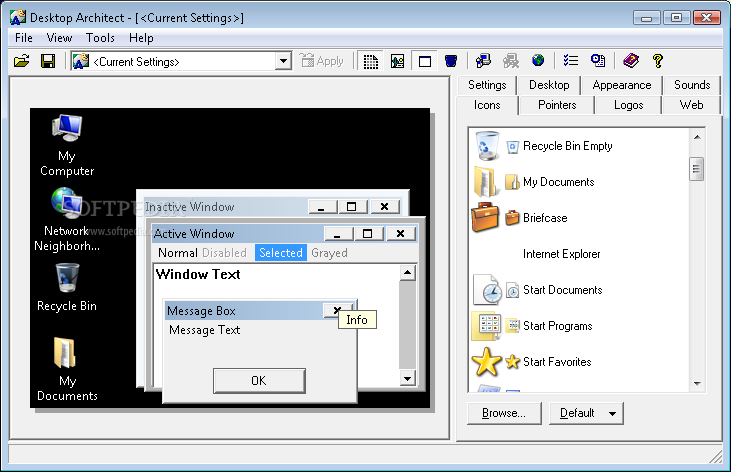
Task: Select Start Documents in the icon list
Action: coord(562,290)
